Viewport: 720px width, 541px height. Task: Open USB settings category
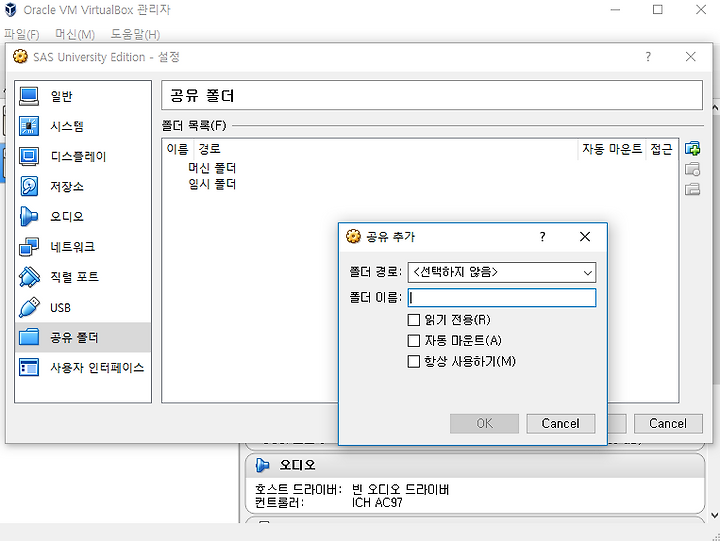(83, 307)
